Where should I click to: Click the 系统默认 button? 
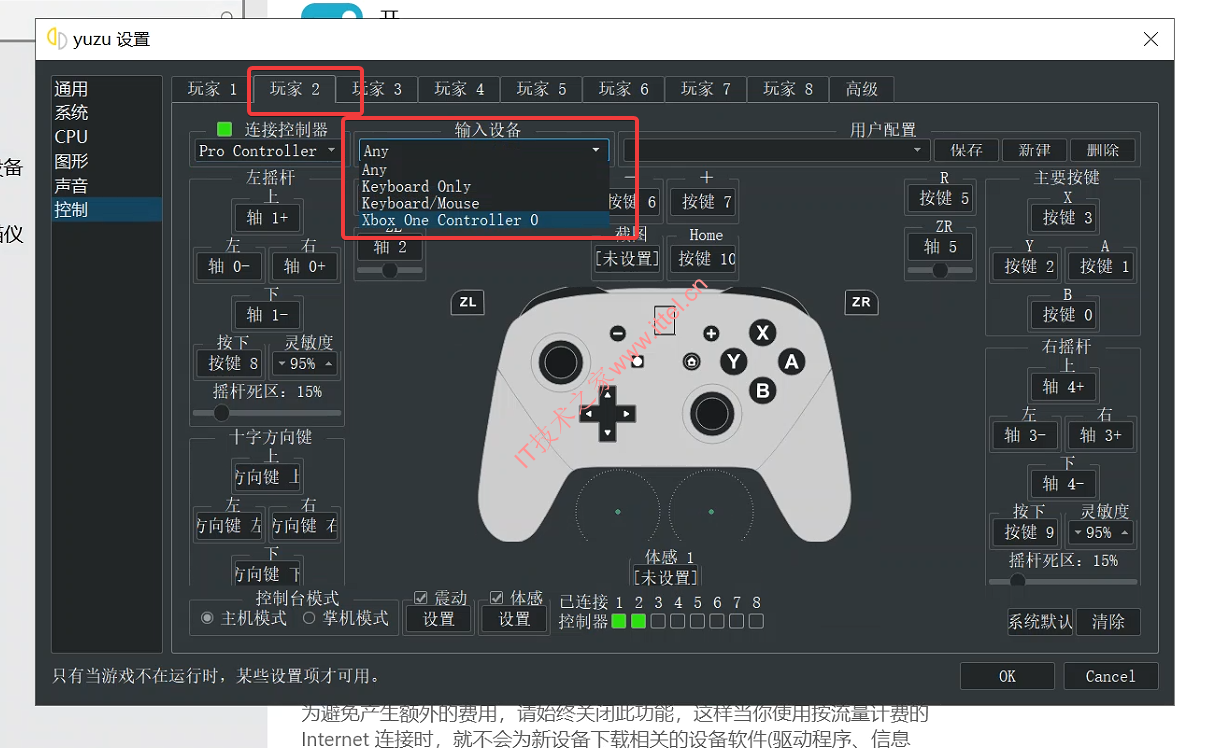[1040, 622]
